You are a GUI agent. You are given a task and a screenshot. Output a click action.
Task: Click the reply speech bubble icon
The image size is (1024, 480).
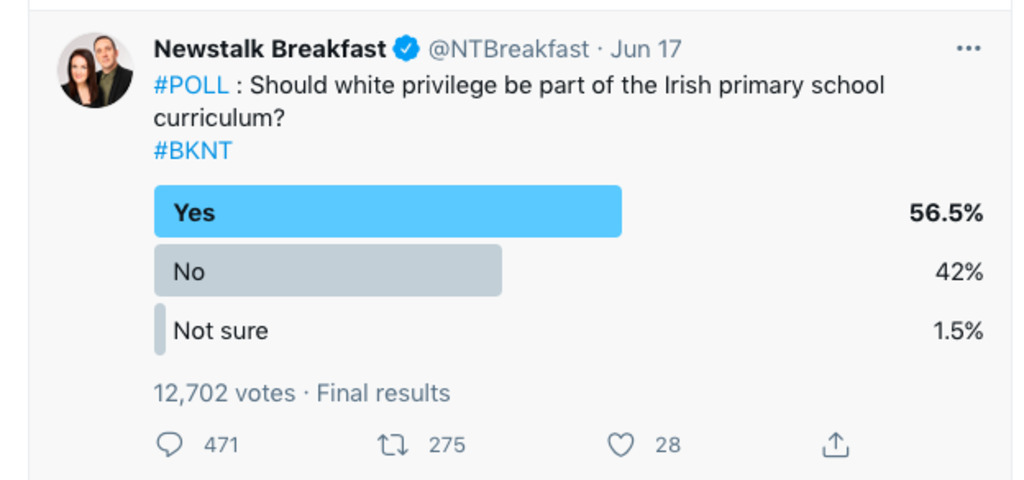click(170, 444)
